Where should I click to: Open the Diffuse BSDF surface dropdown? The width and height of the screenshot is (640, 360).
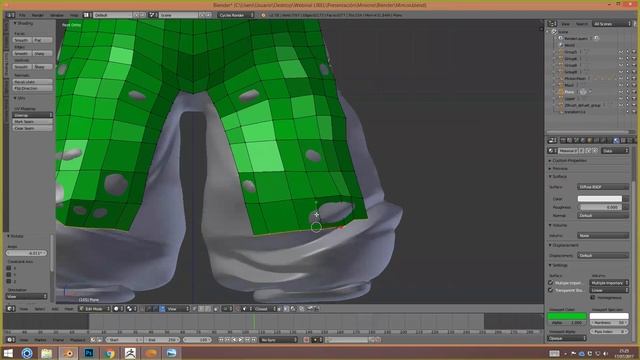pos(603,187)
